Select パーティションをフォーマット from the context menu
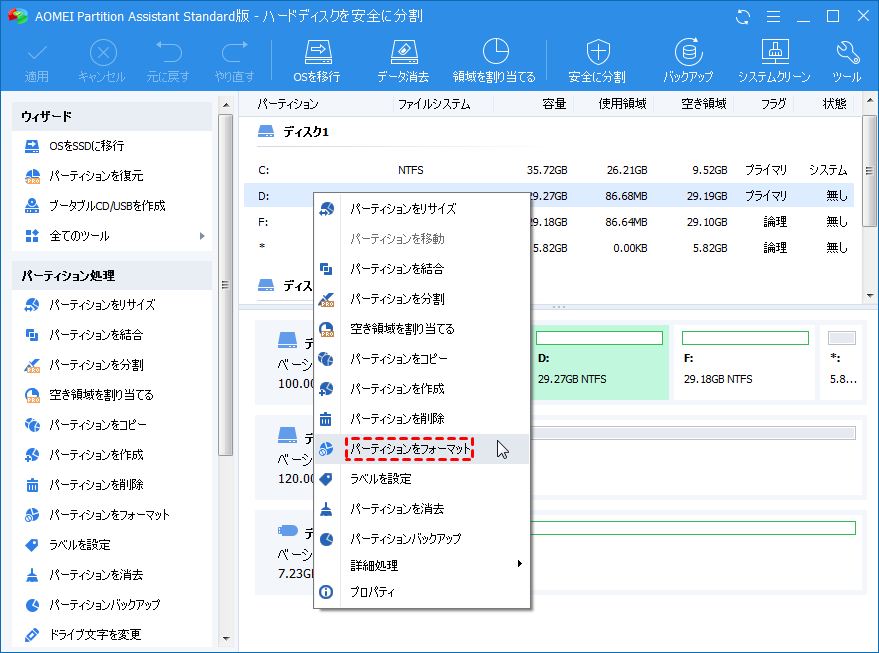Screen dimensions: 879x653 pyautogui.click(x=422, y=449)
